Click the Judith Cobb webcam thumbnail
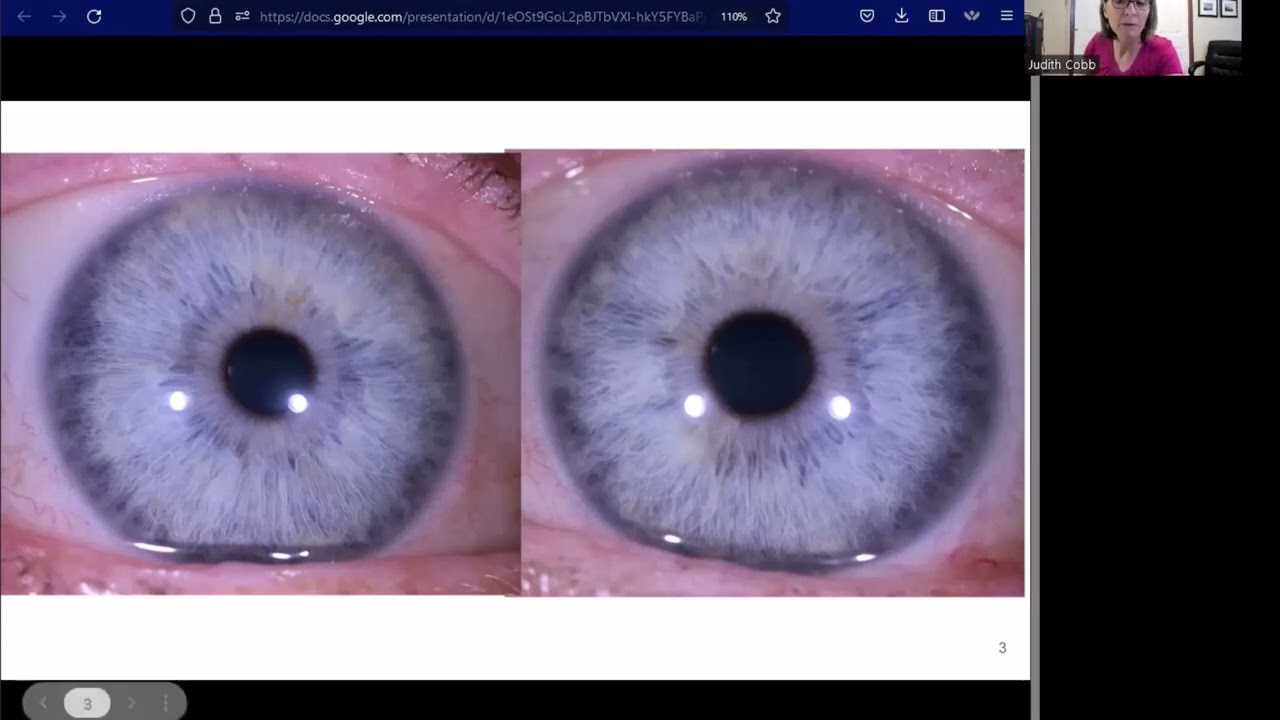1280x720 pixels. point(1133,38)
